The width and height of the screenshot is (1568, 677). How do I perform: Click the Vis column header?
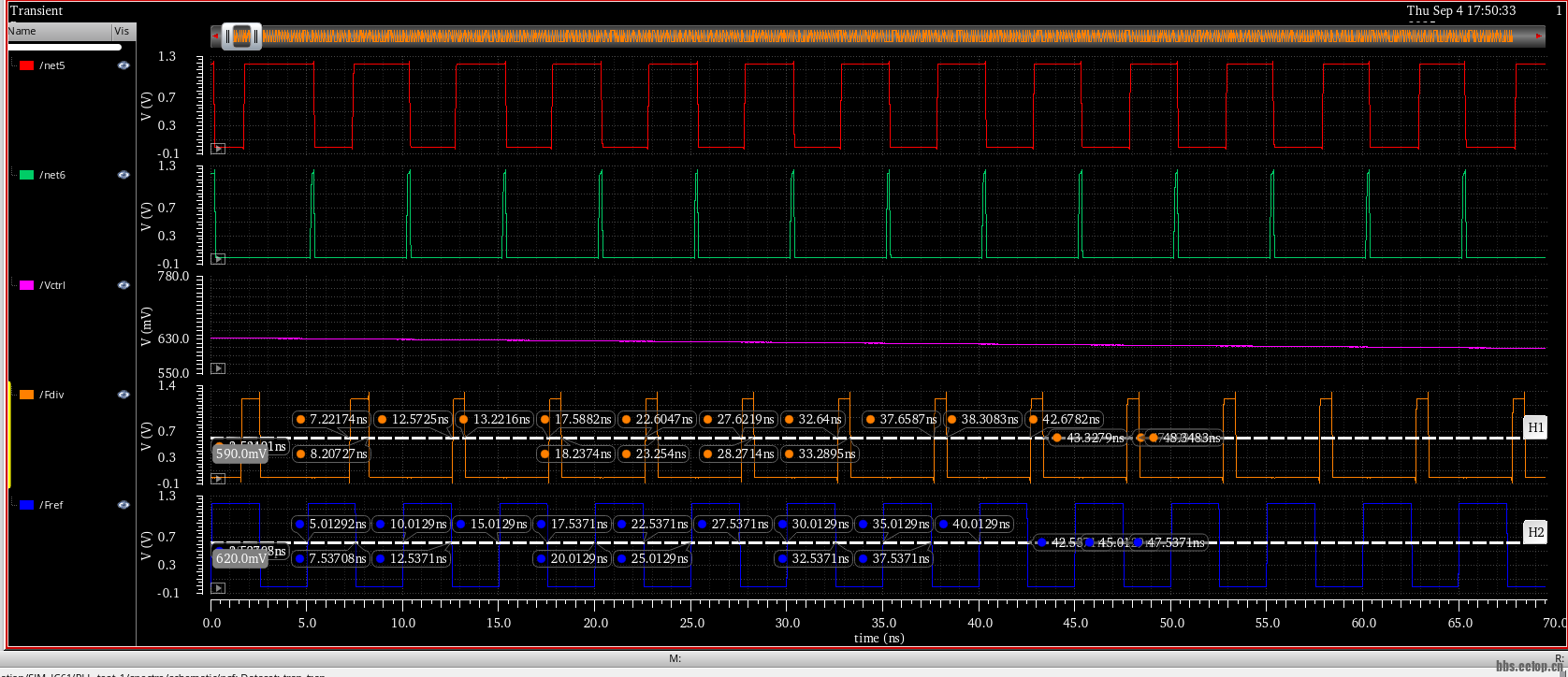(123, 31)
